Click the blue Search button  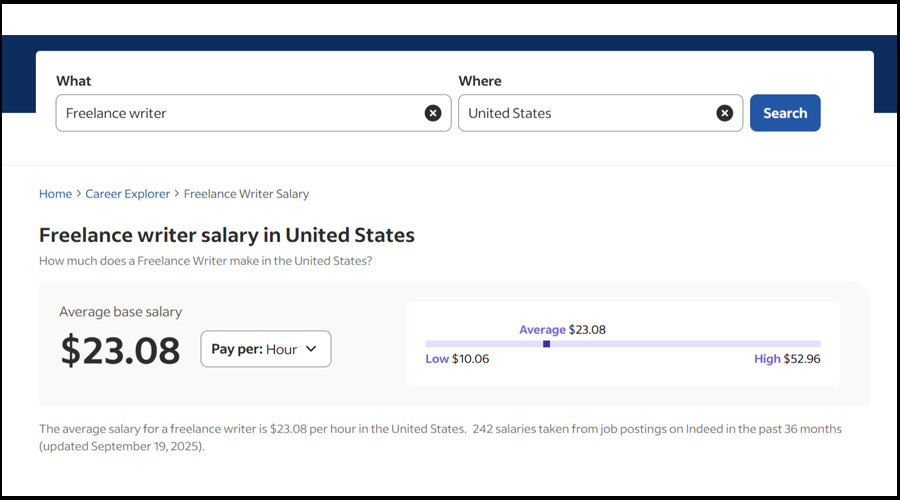(785, 113)
